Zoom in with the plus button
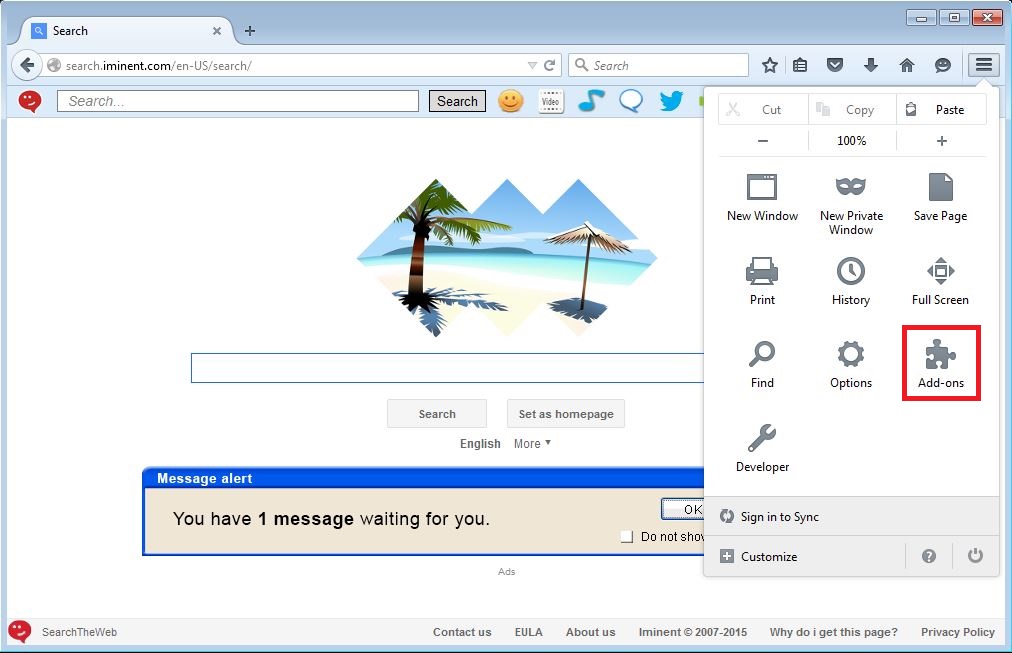 pyautogui.click(x=942, y=141)
